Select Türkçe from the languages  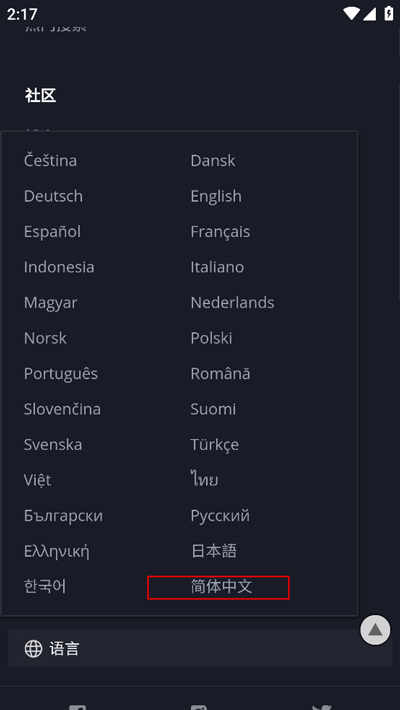[x=215, y=445]
